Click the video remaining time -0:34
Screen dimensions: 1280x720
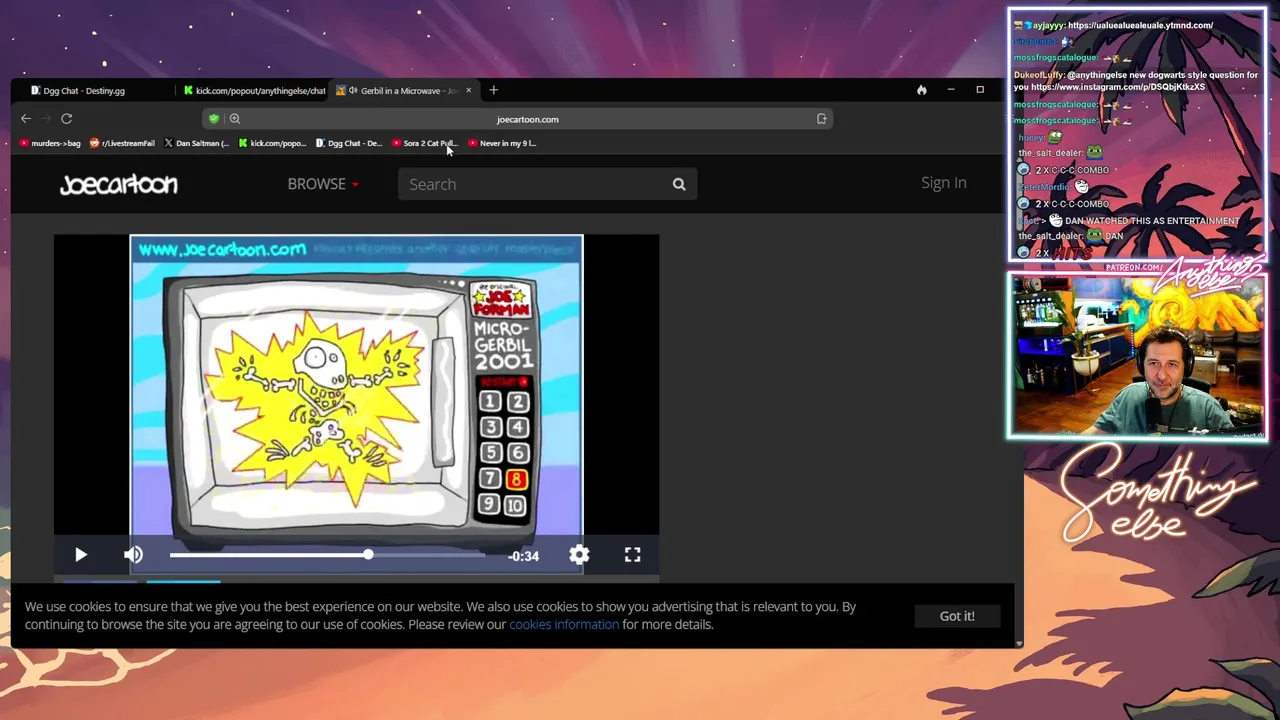[x=523, y=556]
